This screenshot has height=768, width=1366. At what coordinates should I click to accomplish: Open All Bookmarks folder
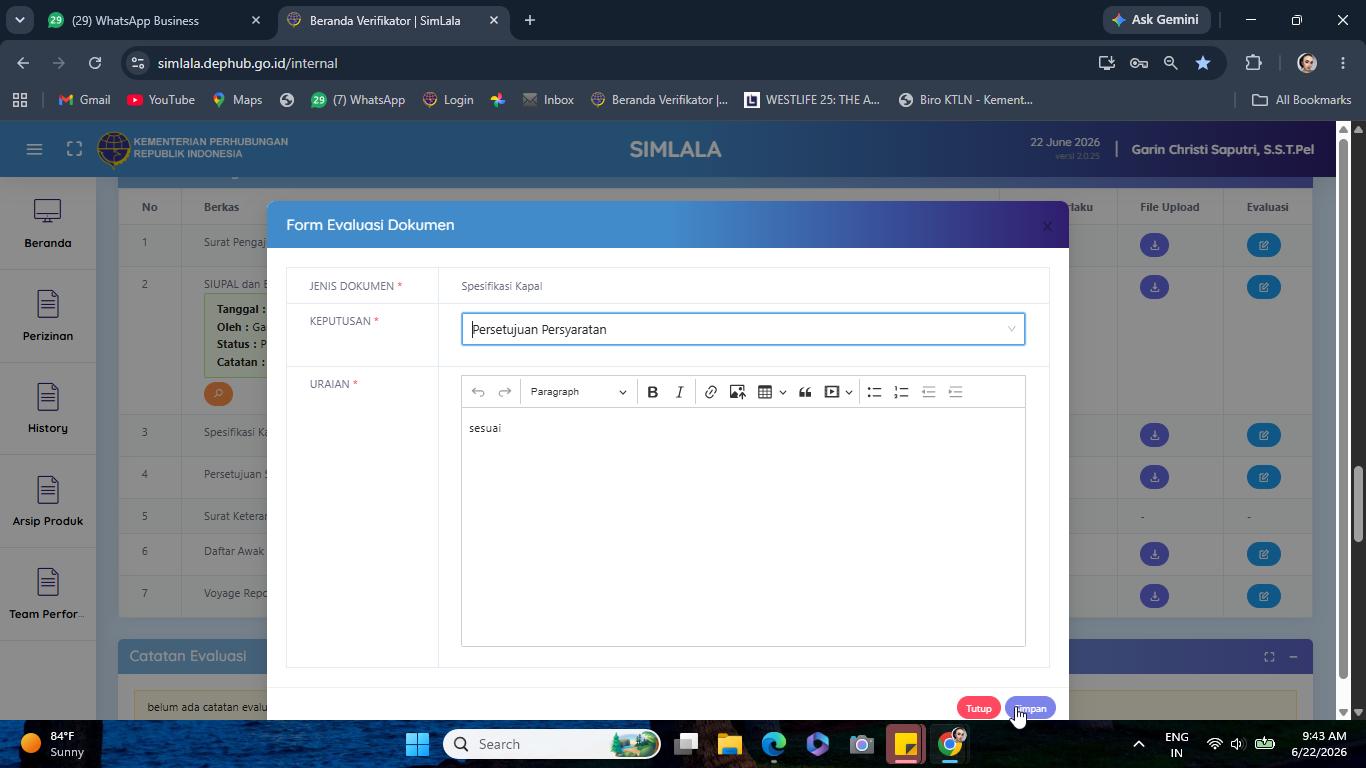pos(1302,100)
